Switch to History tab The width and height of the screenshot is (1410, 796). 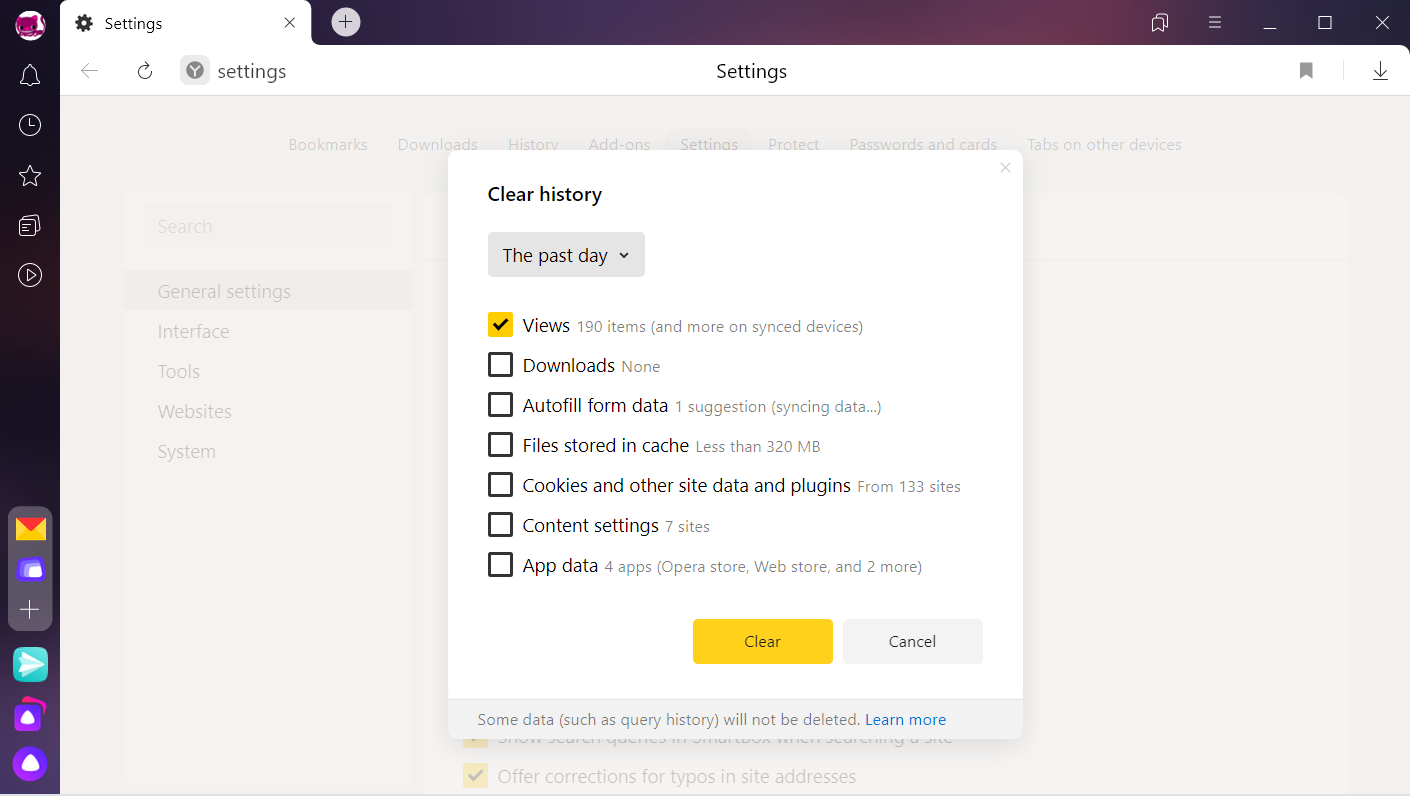pos(533,145)
